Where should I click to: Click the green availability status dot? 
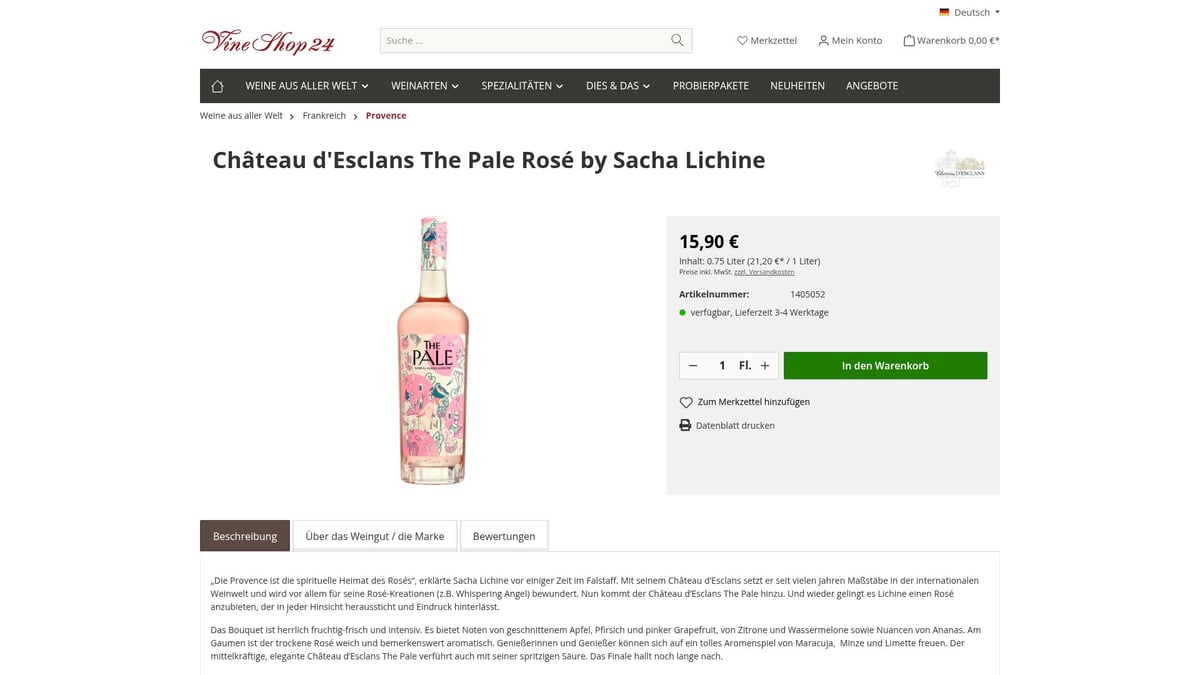(682, 312)
